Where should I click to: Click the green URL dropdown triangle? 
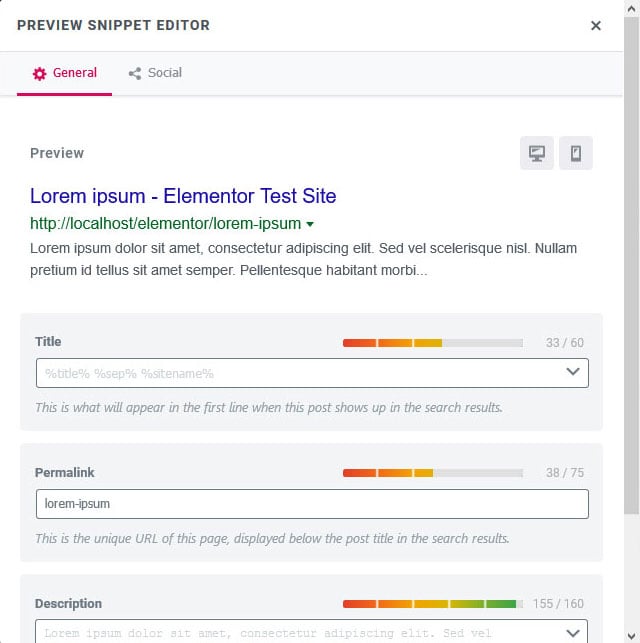310,224
